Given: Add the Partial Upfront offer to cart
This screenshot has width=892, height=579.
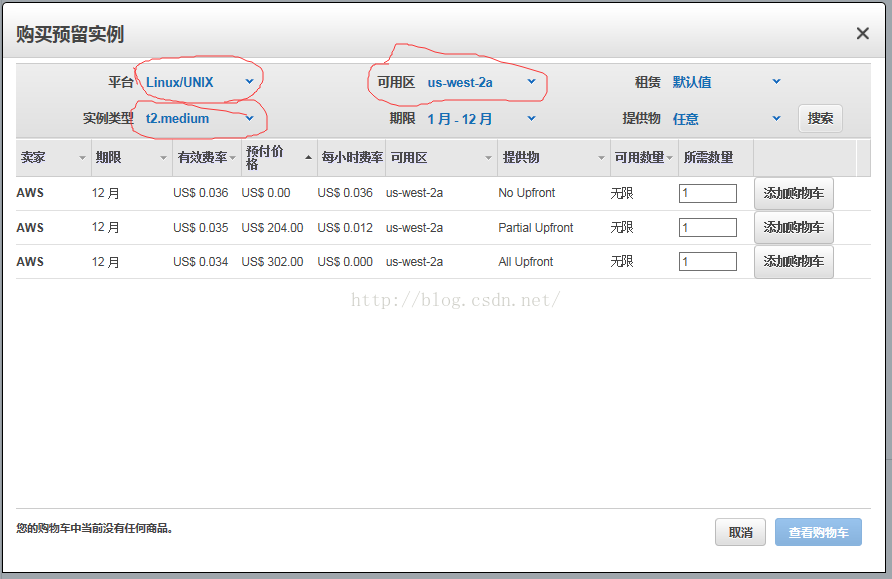Looking at the screenshot, I should (x=794, y=228).
